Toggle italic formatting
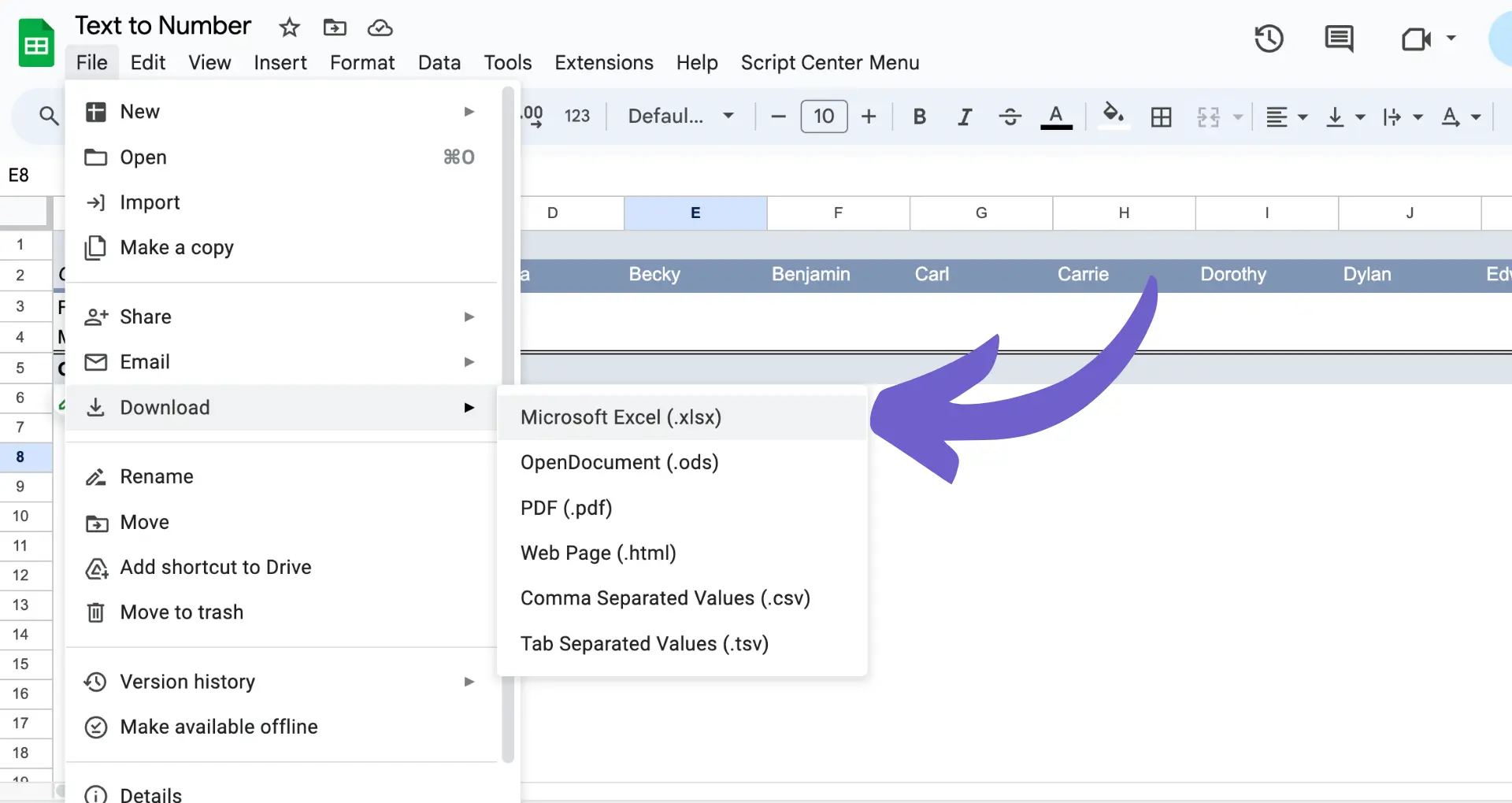Screen dimensions: 1512x803 click(x=964, y=117)
